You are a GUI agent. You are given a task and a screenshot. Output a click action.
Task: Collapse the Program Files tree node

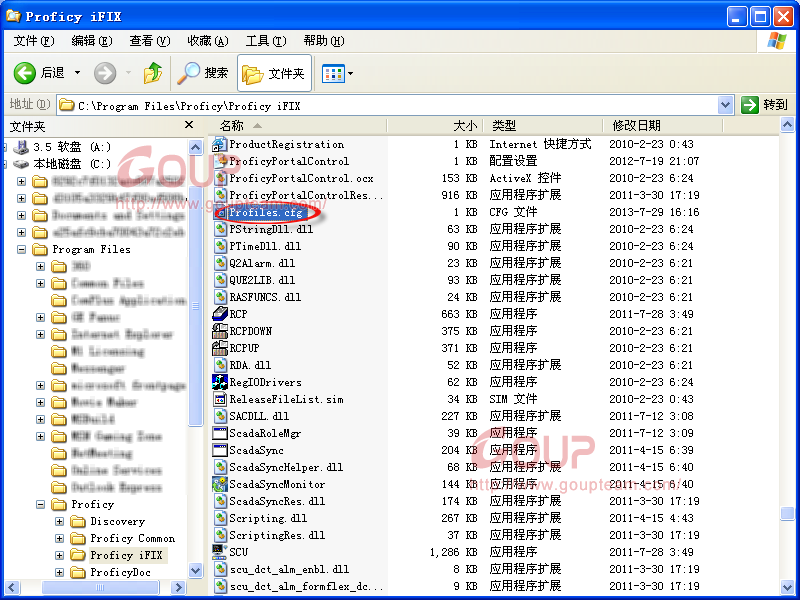(21, 249)
